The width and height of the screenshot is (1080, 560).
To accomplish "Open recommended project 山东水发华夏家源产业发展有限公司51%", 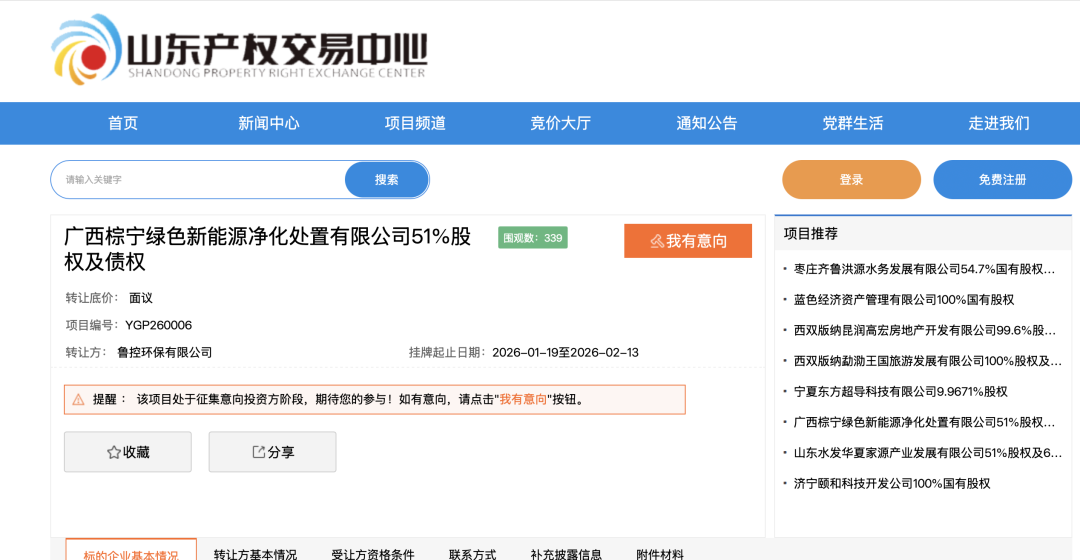I will 927,453.
